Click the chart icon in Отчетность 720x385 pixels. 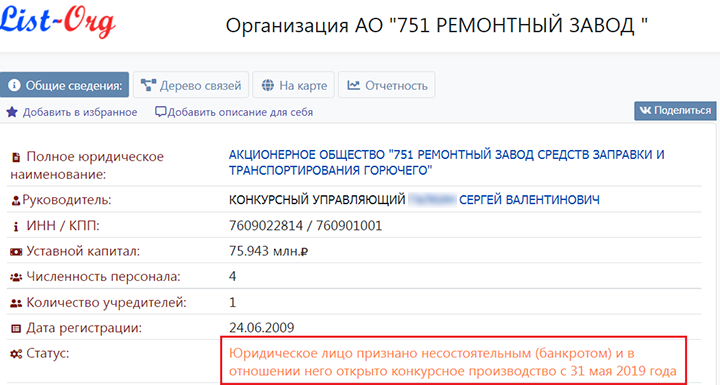tap(353, 85)
